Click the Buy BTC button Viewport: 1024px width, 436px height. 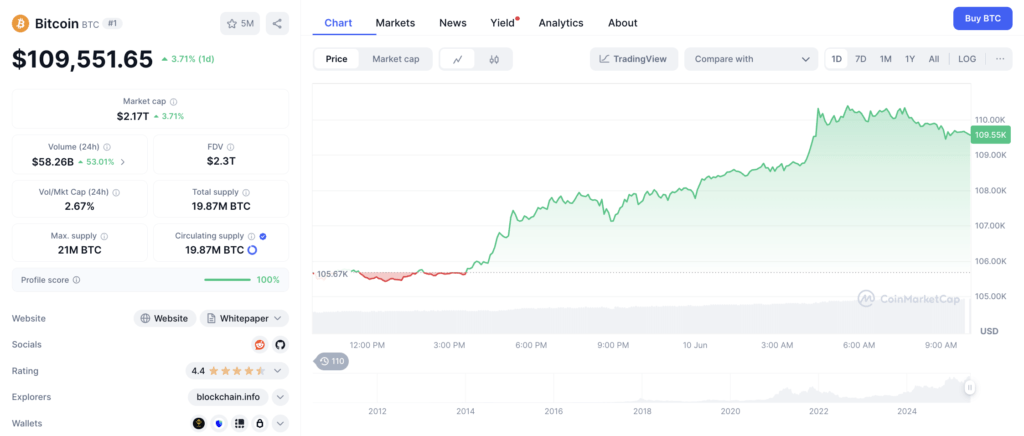(983, 18)
